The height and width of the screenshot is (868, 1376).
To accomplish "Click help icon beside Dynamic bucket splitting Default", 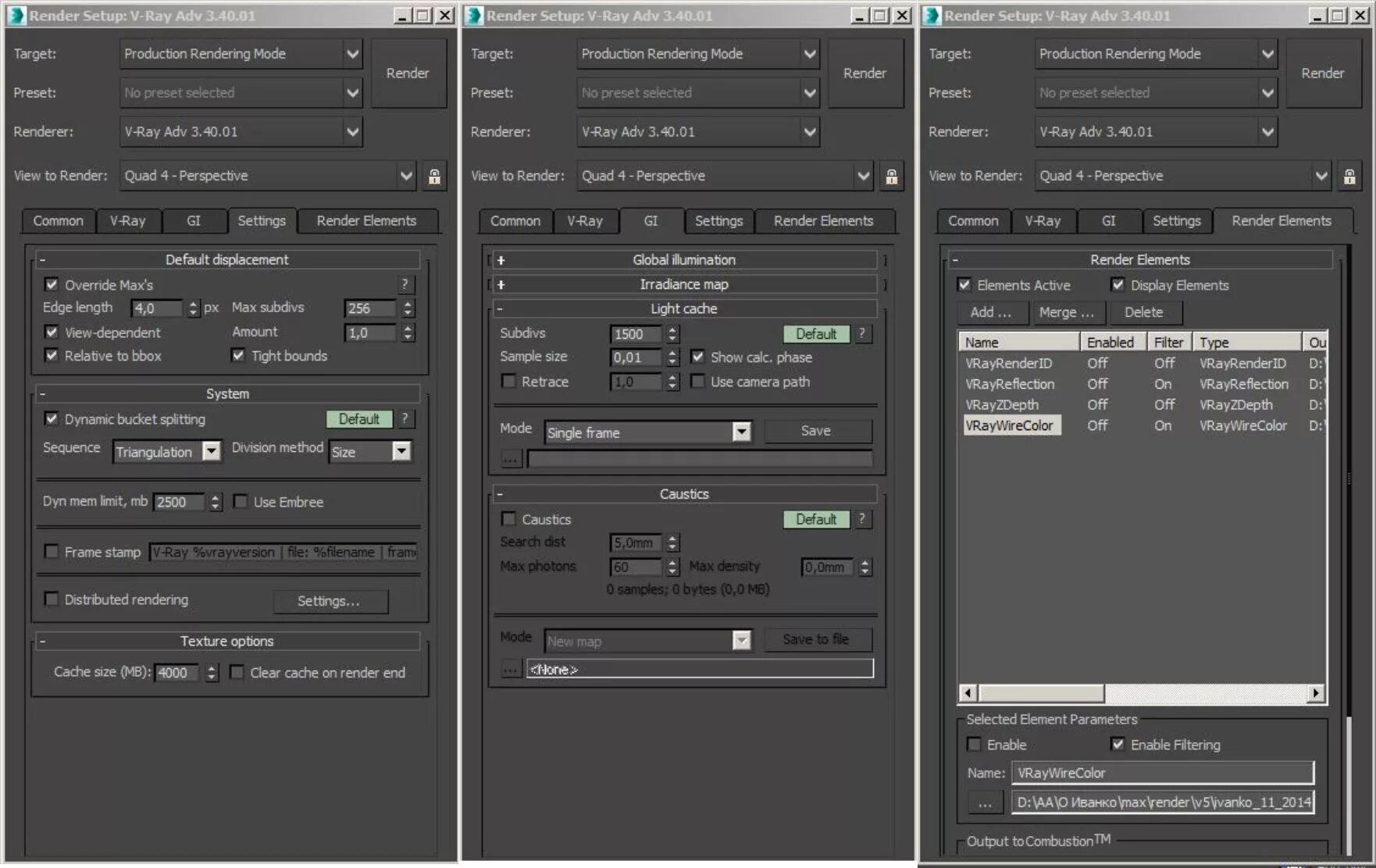I will 405,419.
